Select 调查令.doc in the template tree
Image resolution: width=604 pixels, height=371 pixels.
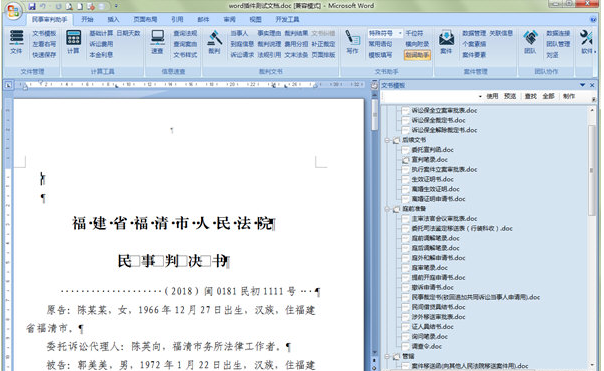426,346
